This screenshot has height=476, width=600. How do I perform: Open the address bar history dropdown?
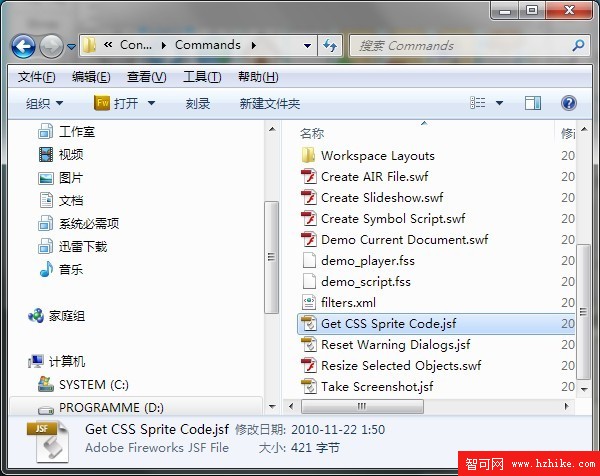click(x=307, y=46)
